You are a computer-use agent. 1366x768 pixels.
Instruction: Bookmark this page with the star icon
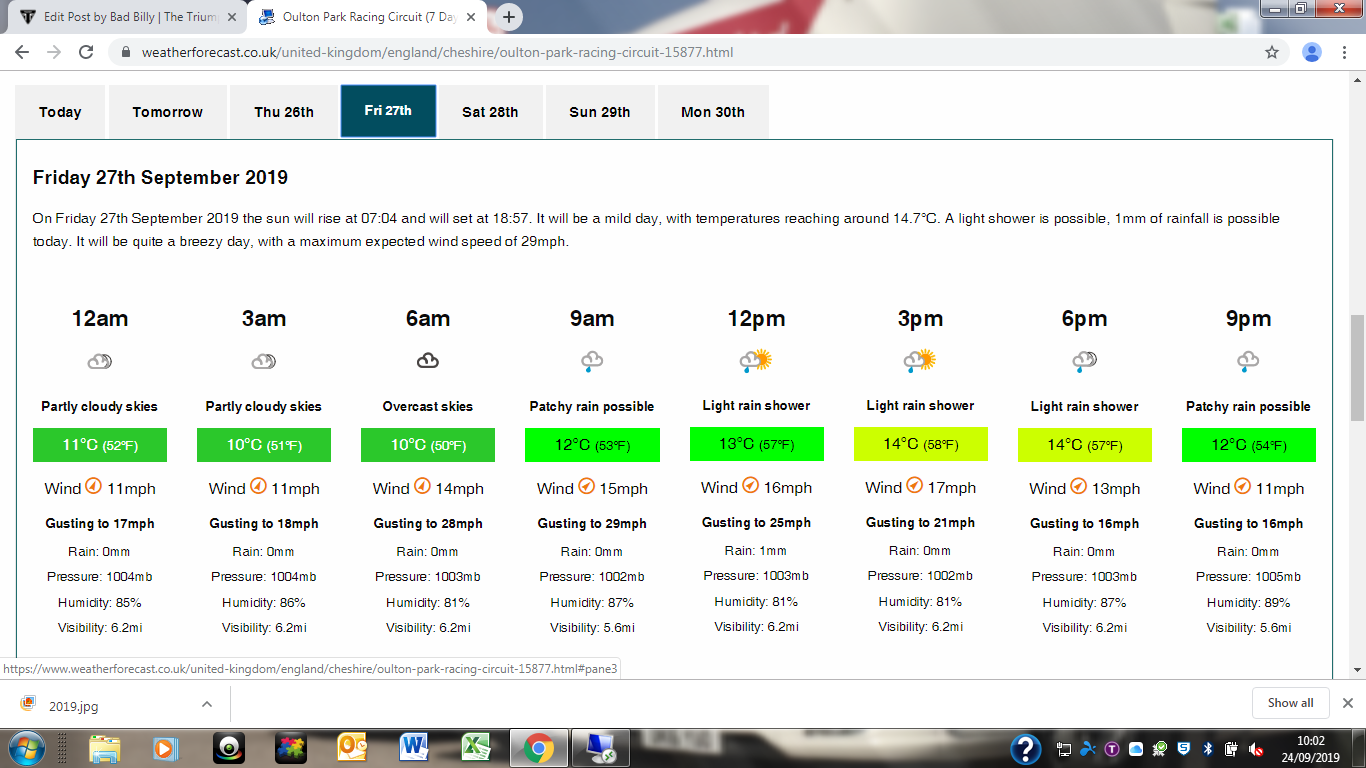click(x=1272, y=52)
